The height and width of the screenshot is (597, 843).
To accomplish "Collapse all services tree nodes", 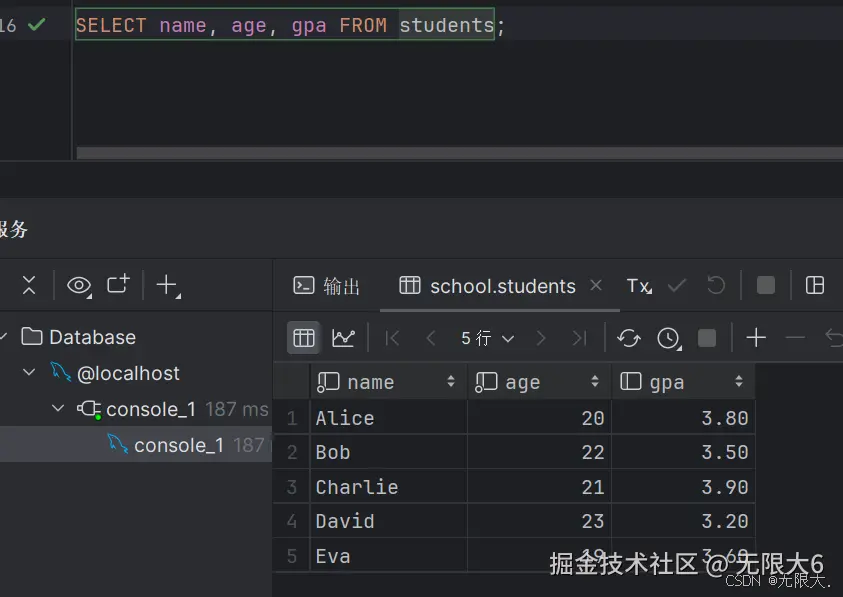I will coord(29,286).
